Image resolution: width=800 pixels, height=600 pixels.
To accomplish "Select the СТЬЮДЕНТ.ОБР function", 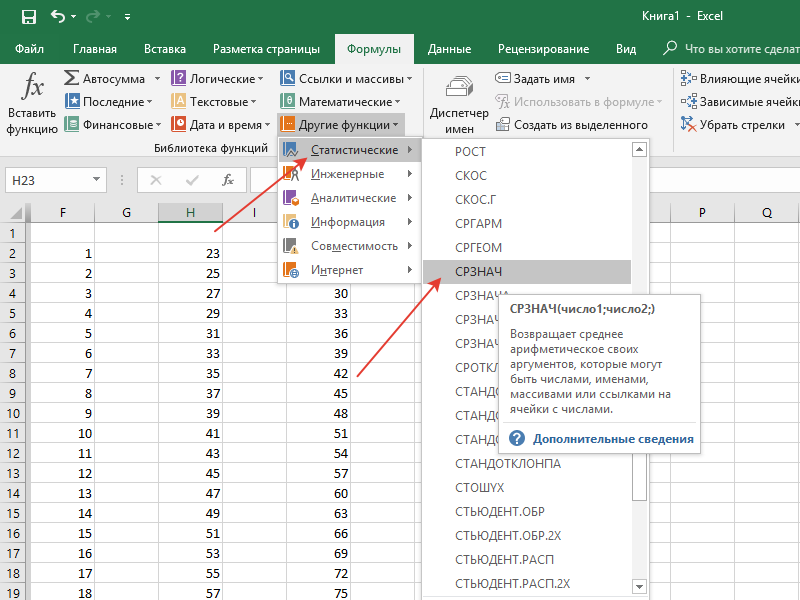I will pos(527,512).
